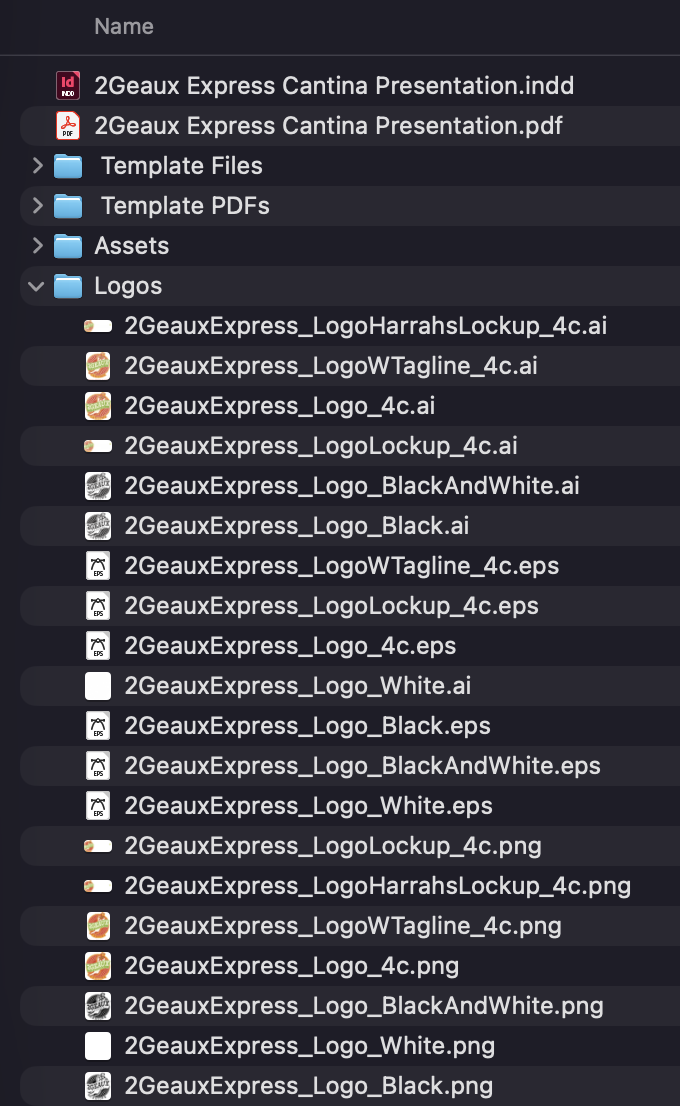Click icon of LogoLockup_4c.ai file
680x1106 pixels.
click(x=98, y=446)
